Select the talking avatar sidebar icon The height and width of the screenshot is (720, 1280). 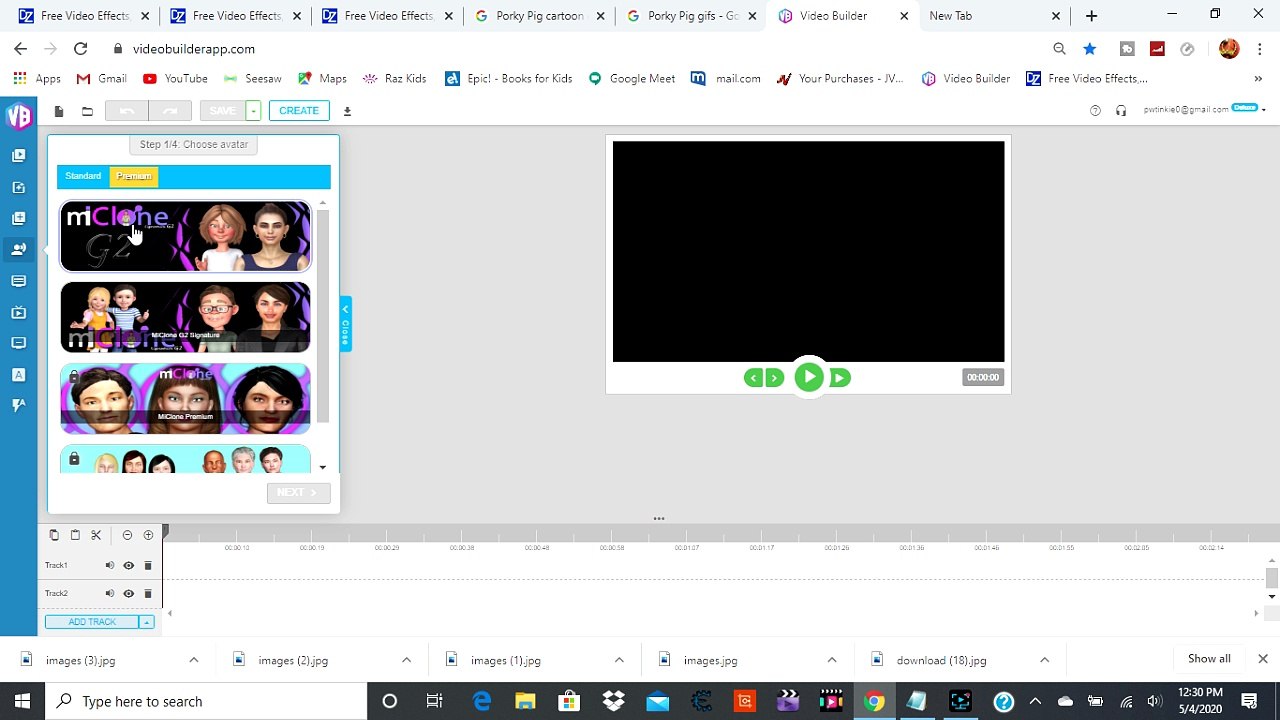[18, 249]
